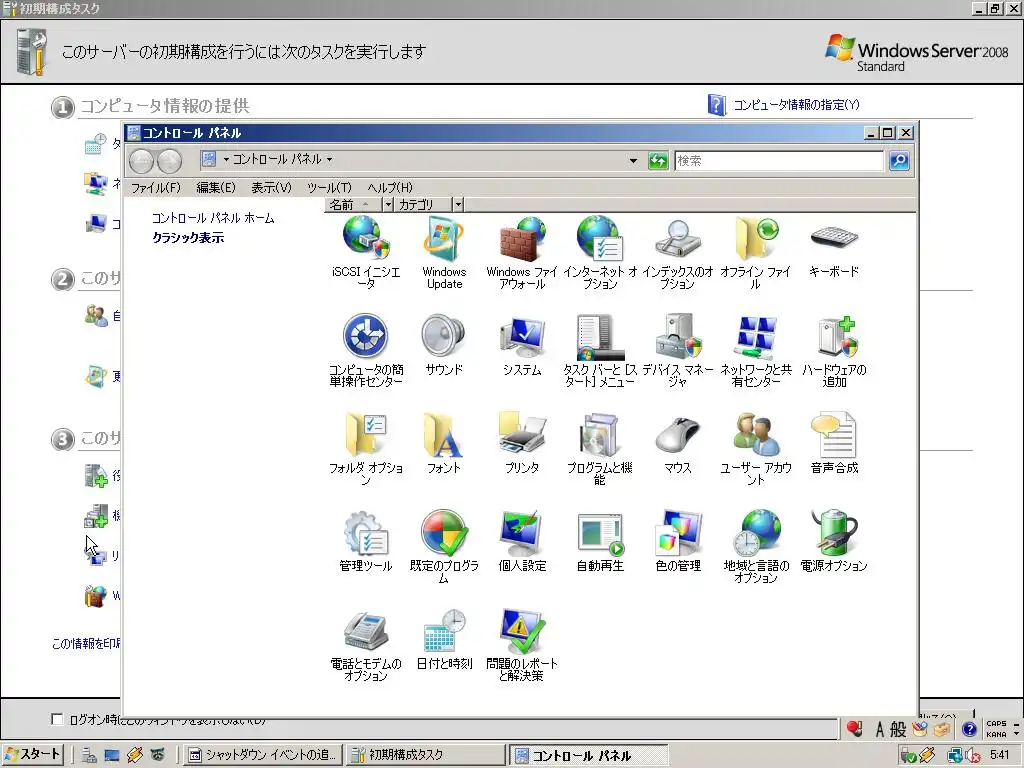Open the ファイル(F) menu
This screenshot has height=768, width=1024.
155,187
